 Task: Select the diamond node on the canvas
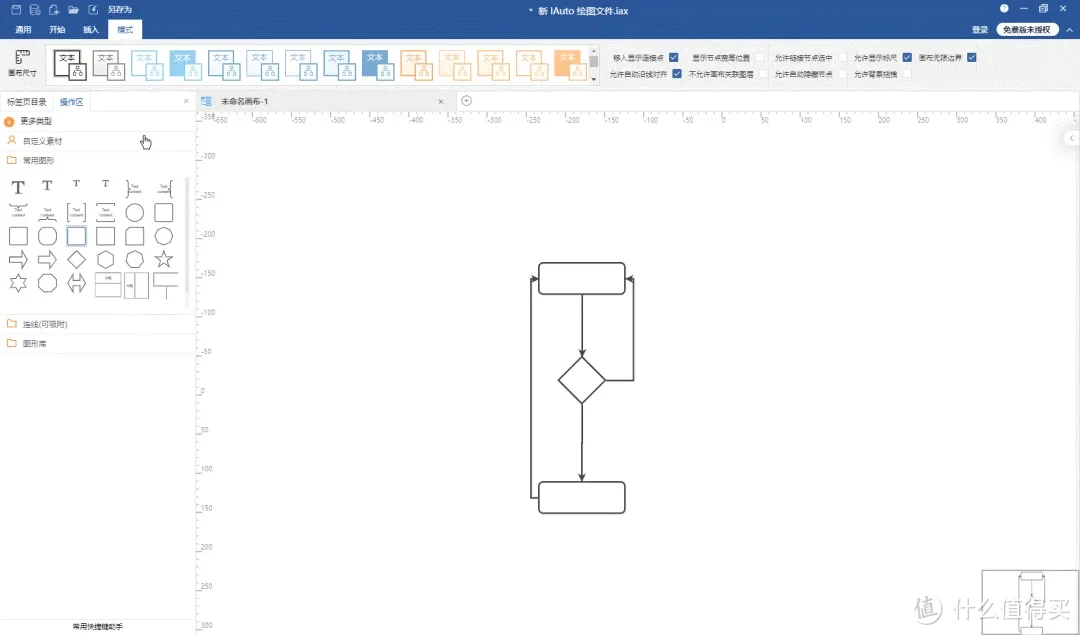[x=581, y=379]
